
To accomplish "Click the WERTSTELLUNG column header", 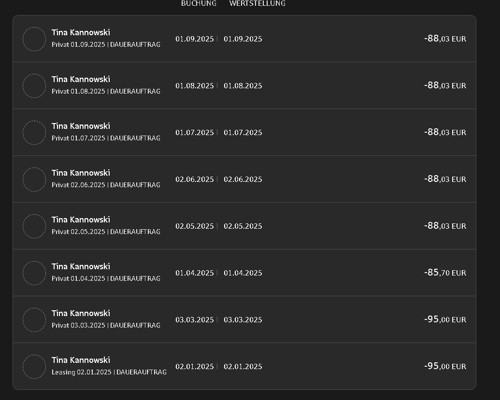I will pyautogui.click(x=257, y=3).
